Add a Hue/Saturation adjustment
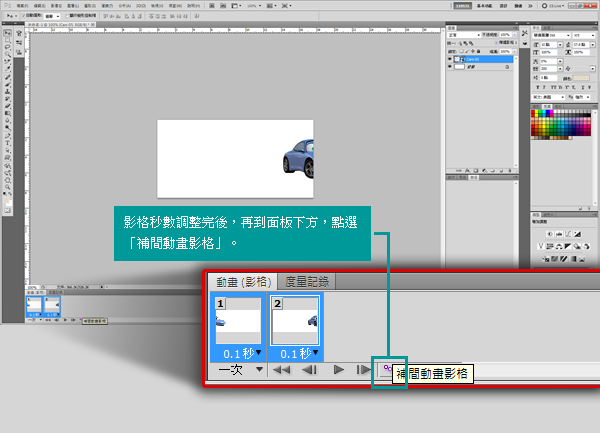The image size is (600, 433). (x=550, y=246)
